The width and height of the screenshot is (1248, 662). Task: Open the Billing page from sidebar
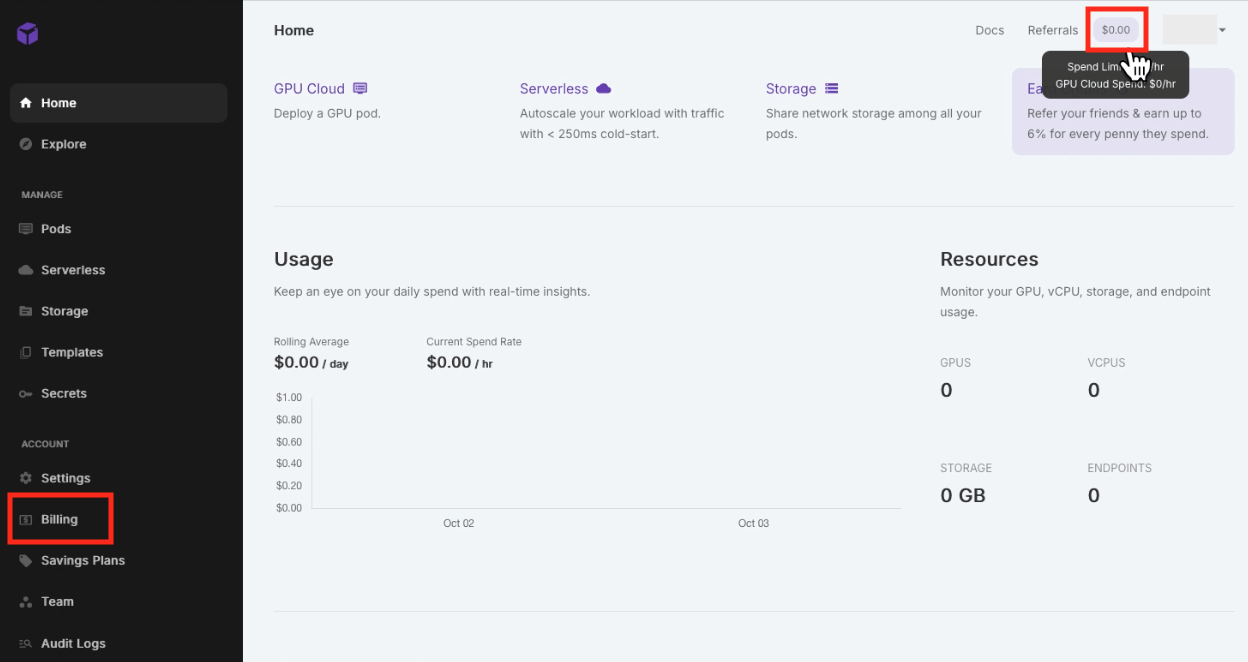point(59,519)
